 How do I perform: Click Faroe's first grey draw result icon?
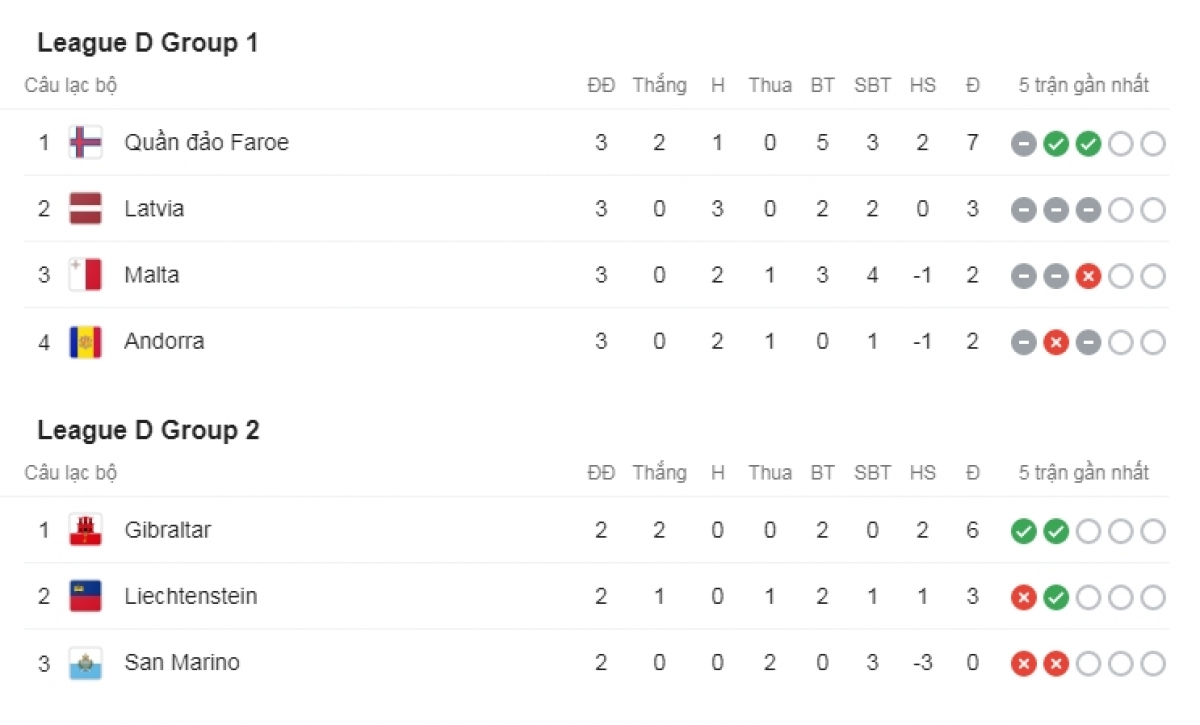click(x=1023, y=144)
